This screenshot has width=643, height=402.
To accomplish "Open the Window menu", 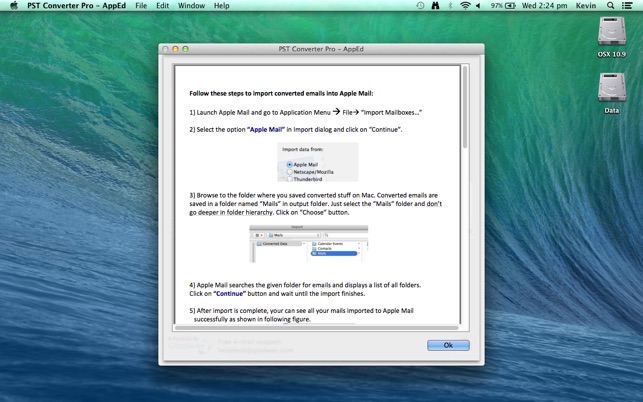I will click(192, 6).
